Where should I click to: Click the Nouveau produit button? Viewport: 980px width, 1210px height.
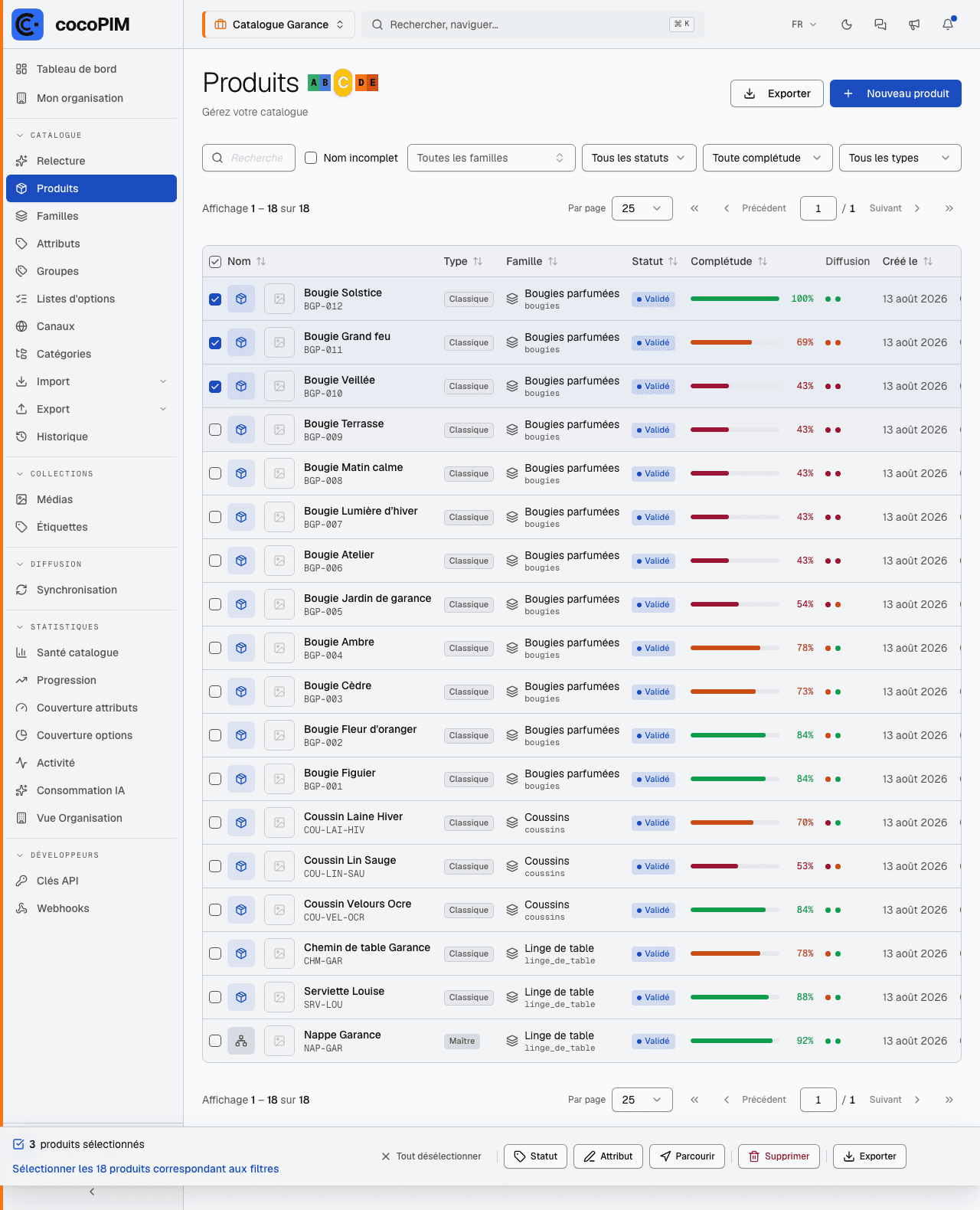[896, 93]
